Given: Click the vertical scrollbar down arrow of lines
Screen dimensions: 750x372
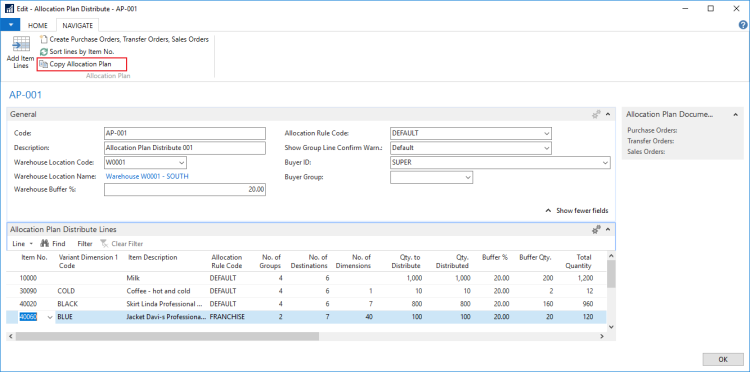Looking at the screenshot, I should click(611, 326).
